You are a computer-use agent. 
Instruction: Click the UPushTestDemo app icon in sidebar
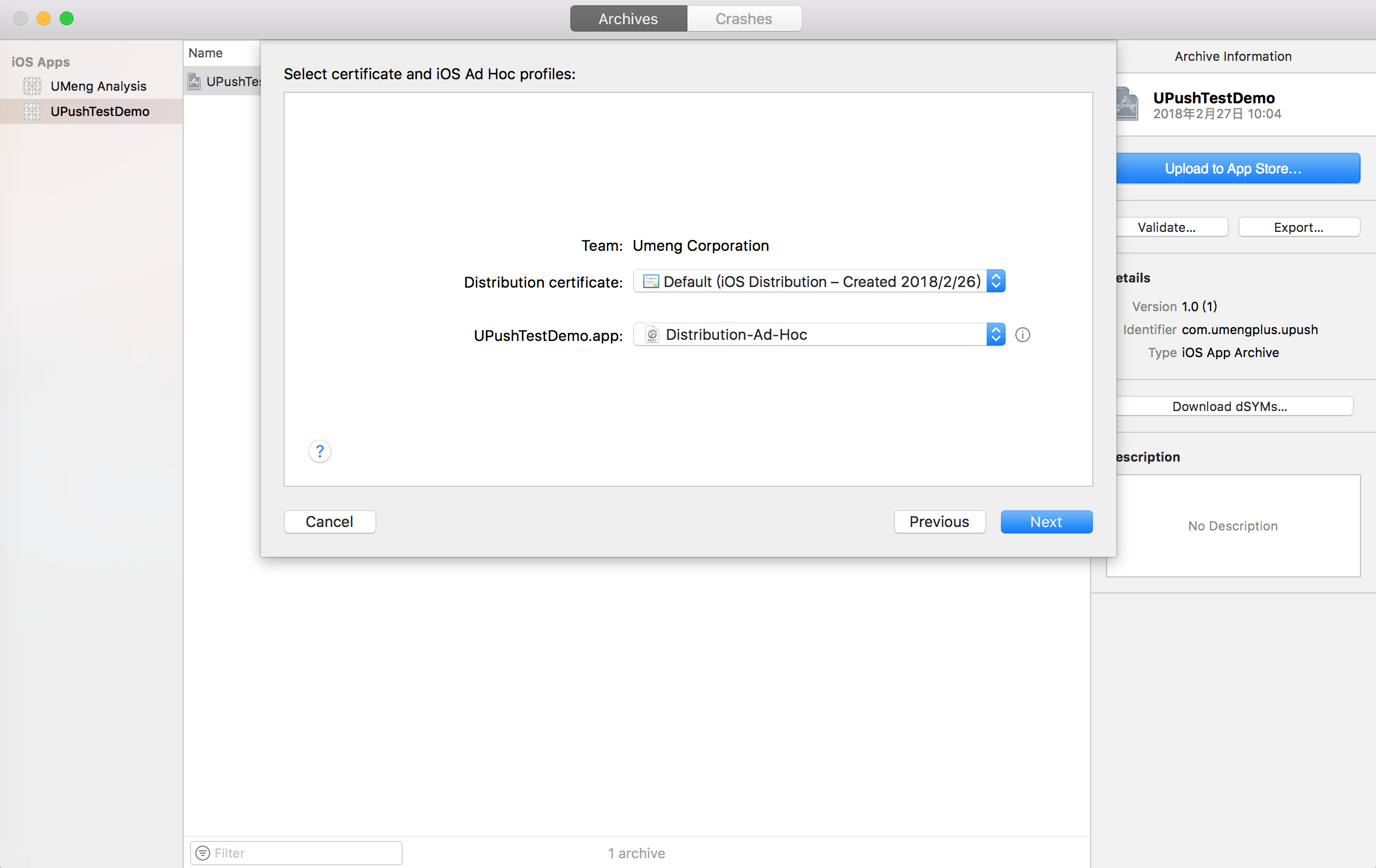tap(32, 111)
